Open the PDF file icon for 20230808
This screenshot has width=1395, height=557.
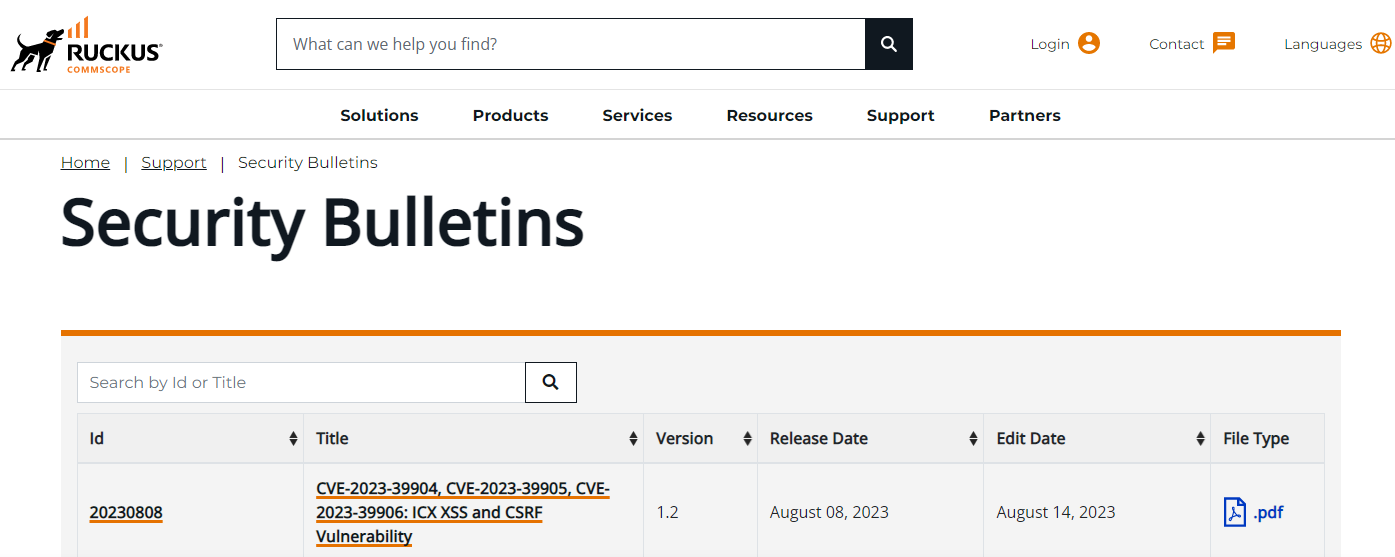coord(1235,512)
